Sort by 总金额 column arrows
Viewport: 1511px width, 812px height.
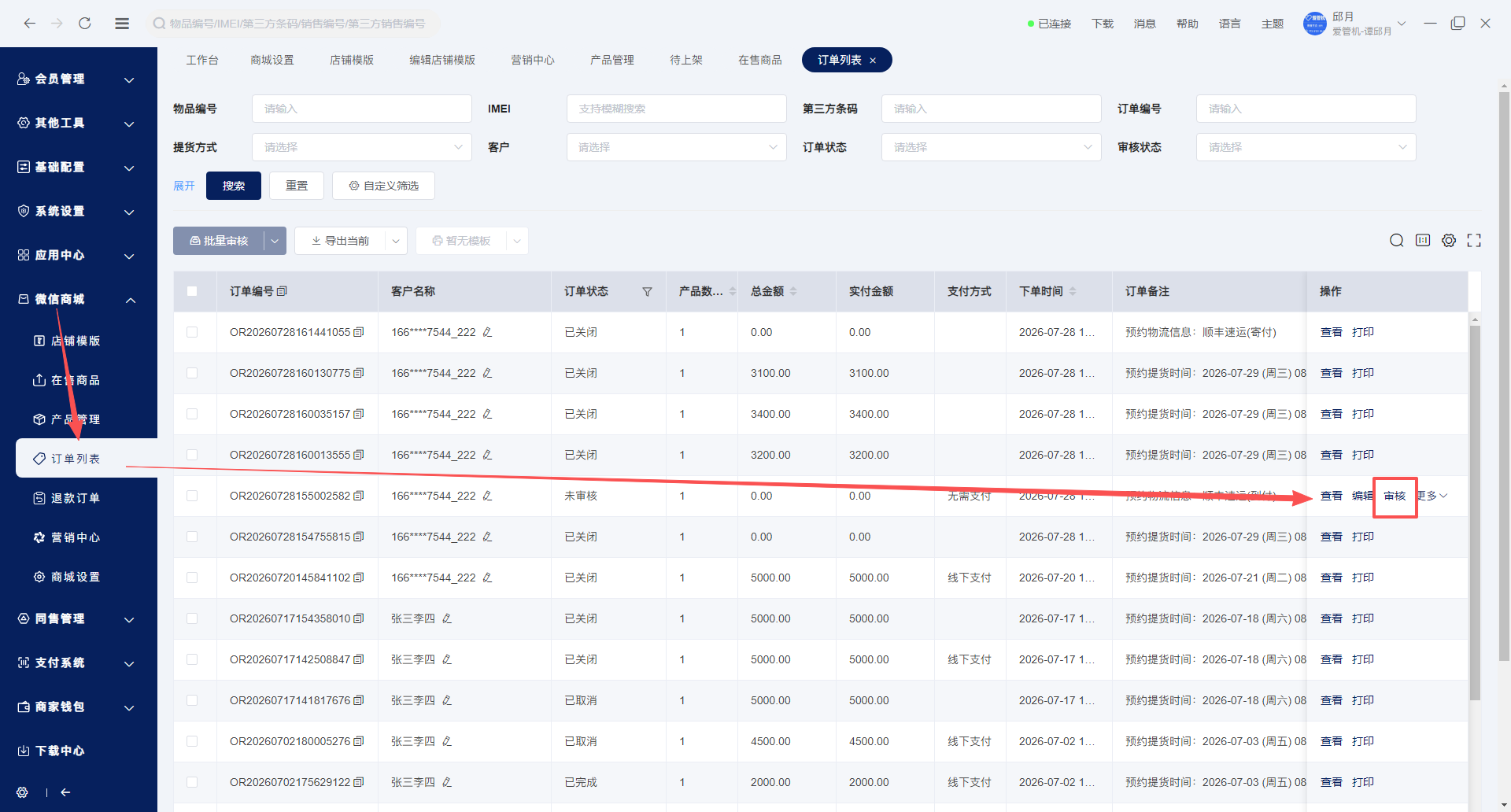pos(793,291)
